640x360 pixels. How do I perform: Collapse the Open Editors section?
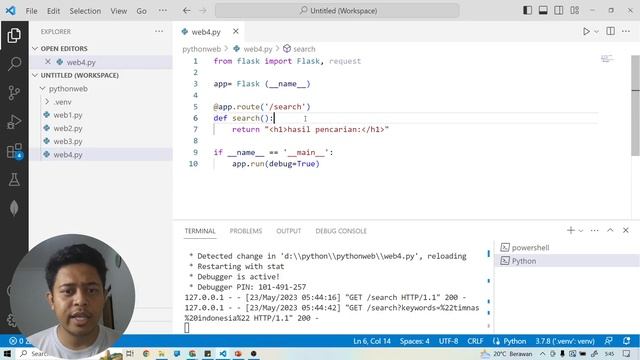[x=35, y=49]
